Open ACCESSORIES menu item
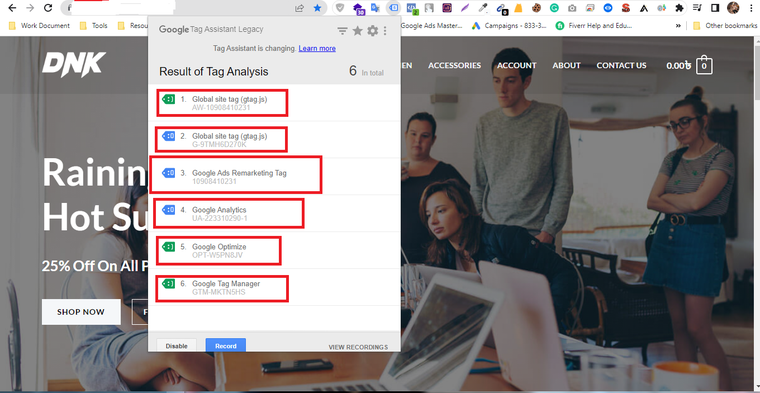The width and height of the screenshot is (760, 393). [x=454, y=65]
